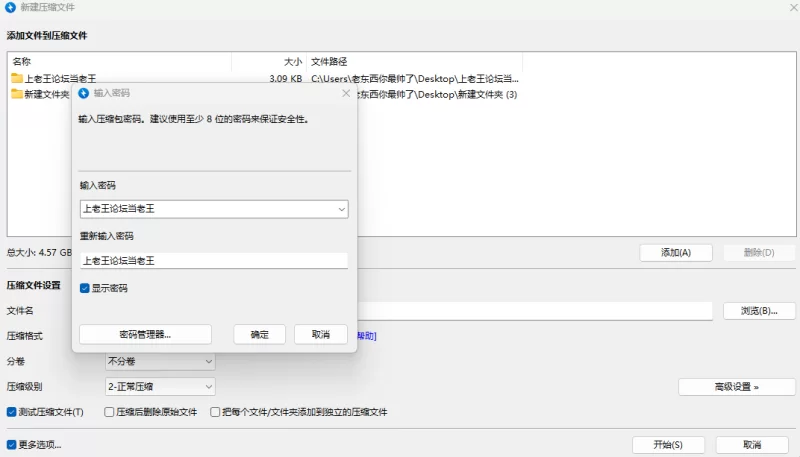Close the 新建压缩文件 main window
Screen dimensions: 800x457
click(x=794, y=7)
